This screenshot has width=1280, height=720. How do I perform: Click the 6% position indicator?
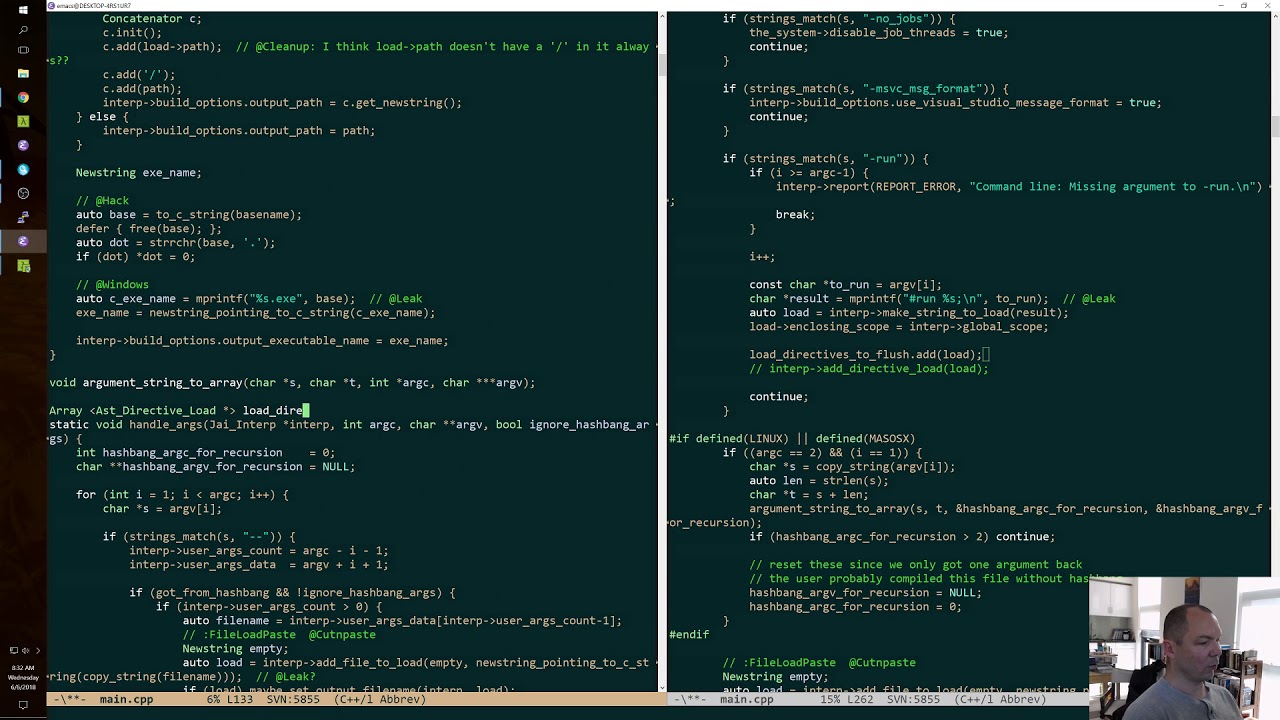pos(213,699)
